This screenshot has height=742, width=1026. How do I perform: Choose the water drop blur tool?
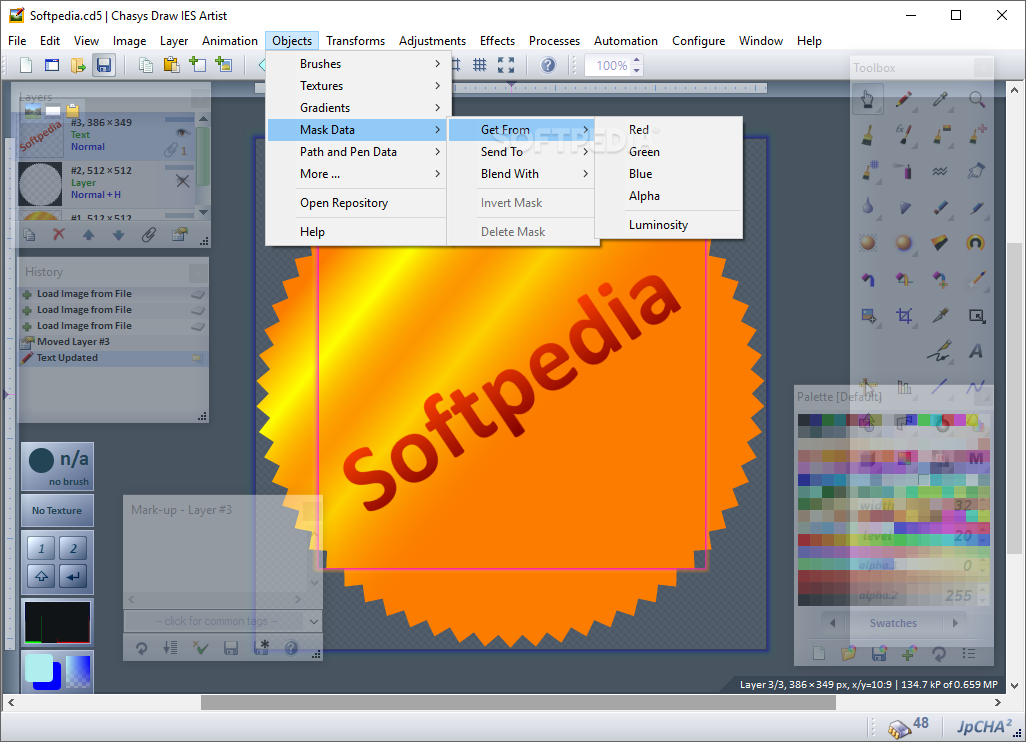click(868, 207)
